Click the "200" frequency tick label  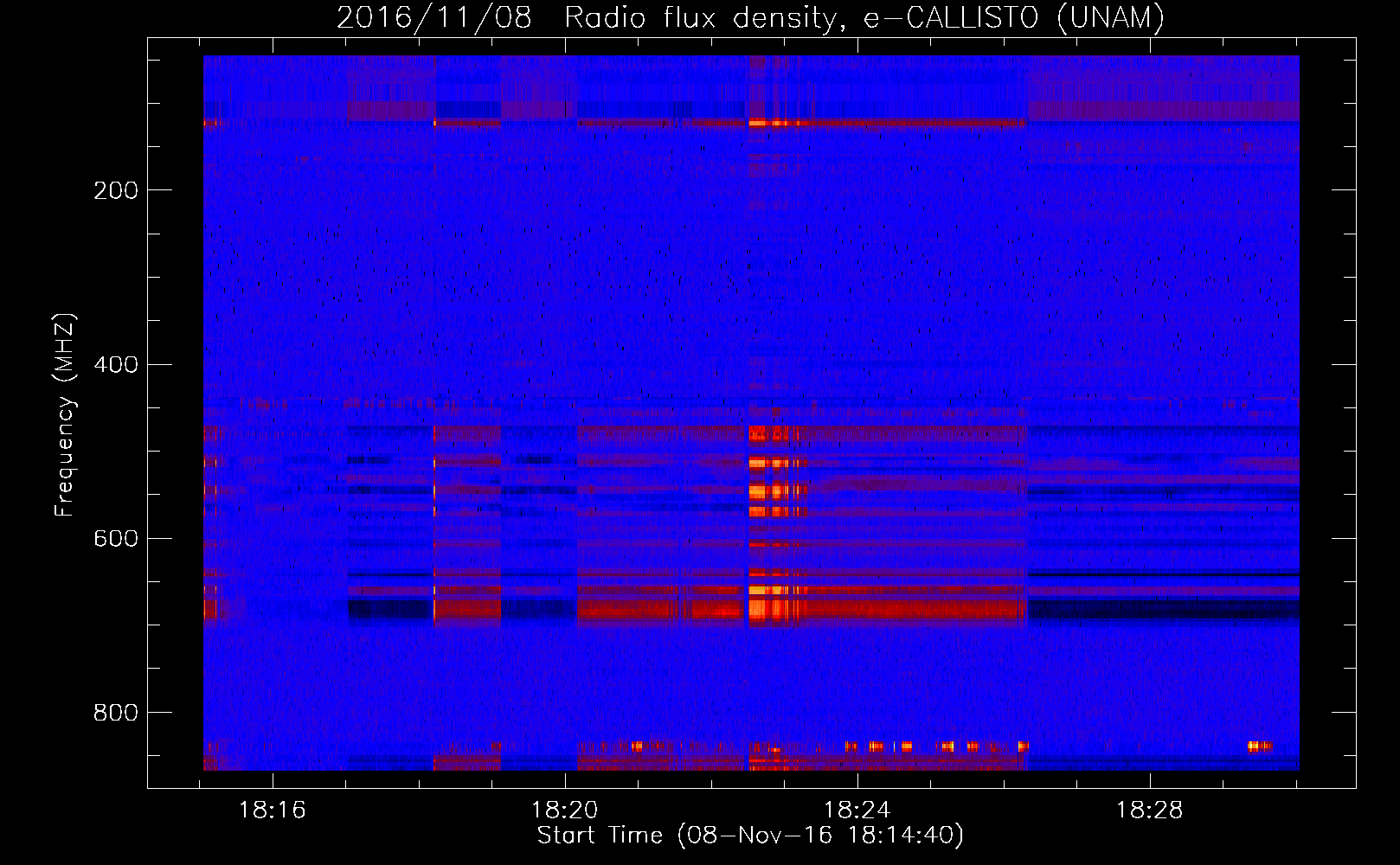click(116, 190)
